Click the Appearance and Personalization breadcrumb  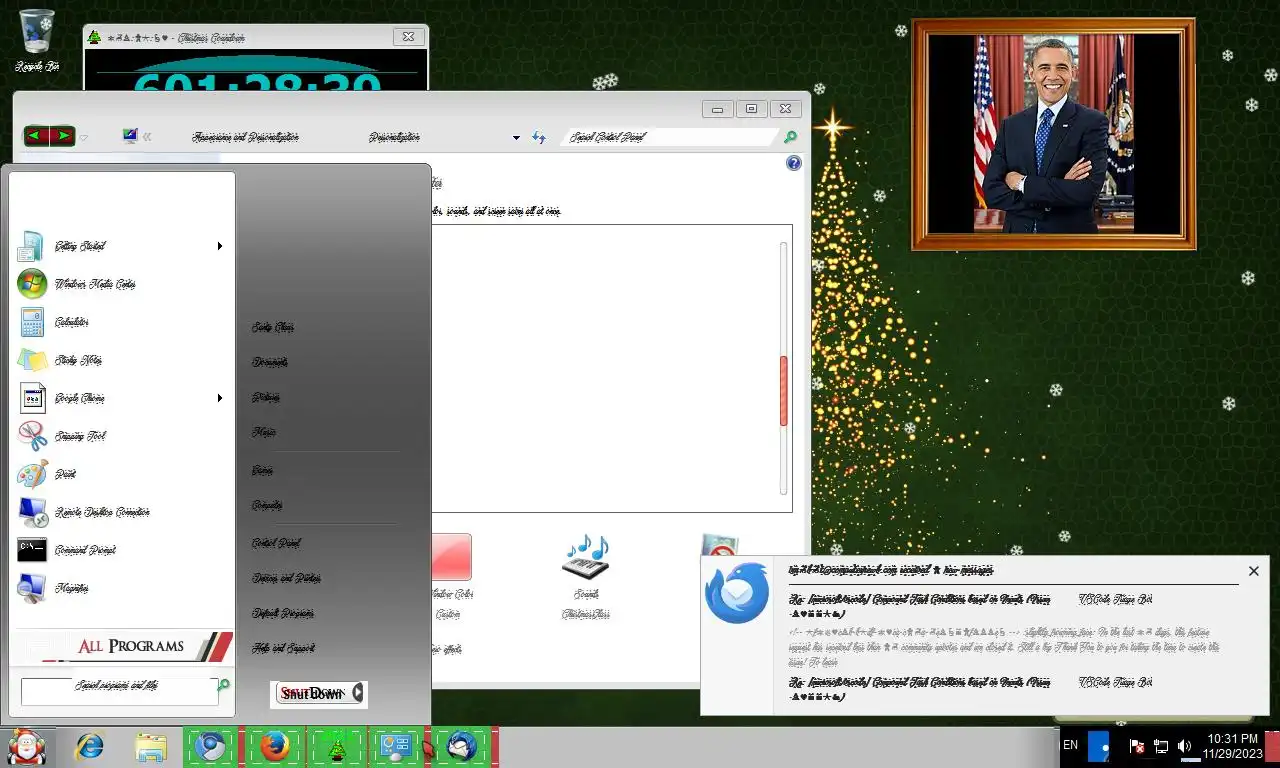click(x=245, y=137)
